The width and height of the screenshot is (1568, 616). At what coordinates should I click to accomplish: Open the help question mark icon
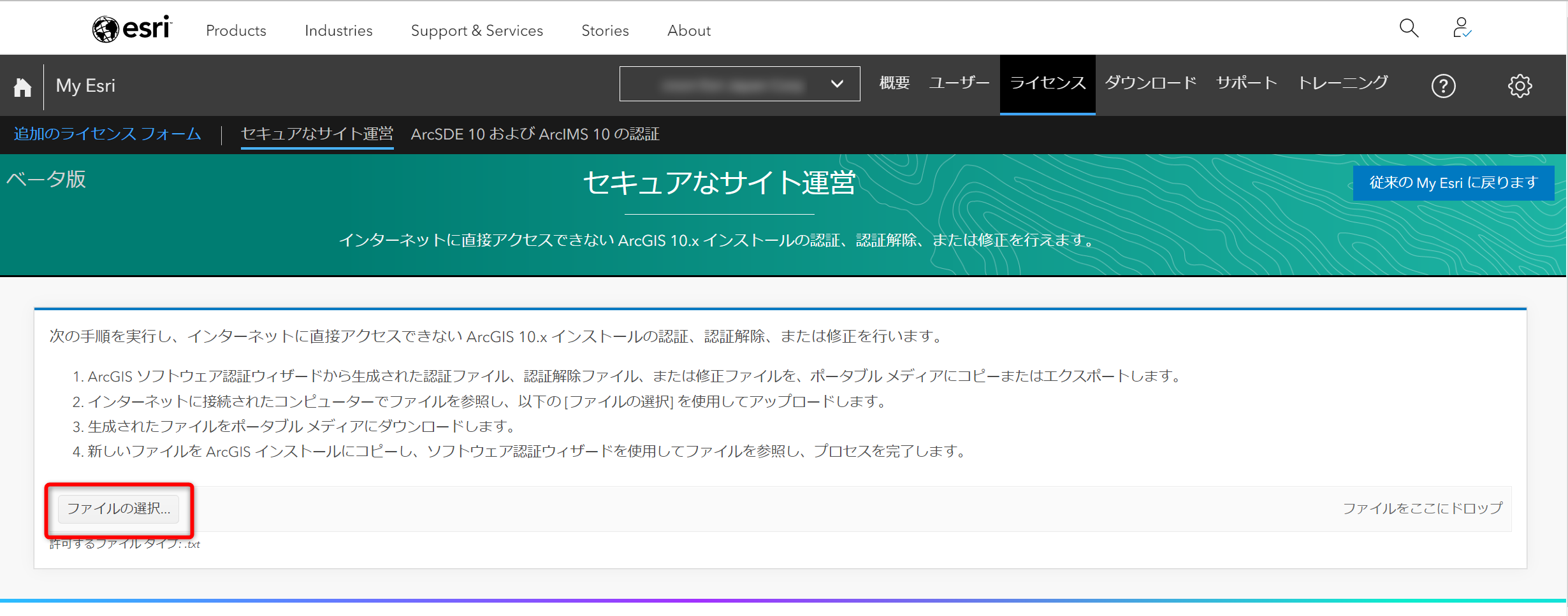(x=1444, y=86)
